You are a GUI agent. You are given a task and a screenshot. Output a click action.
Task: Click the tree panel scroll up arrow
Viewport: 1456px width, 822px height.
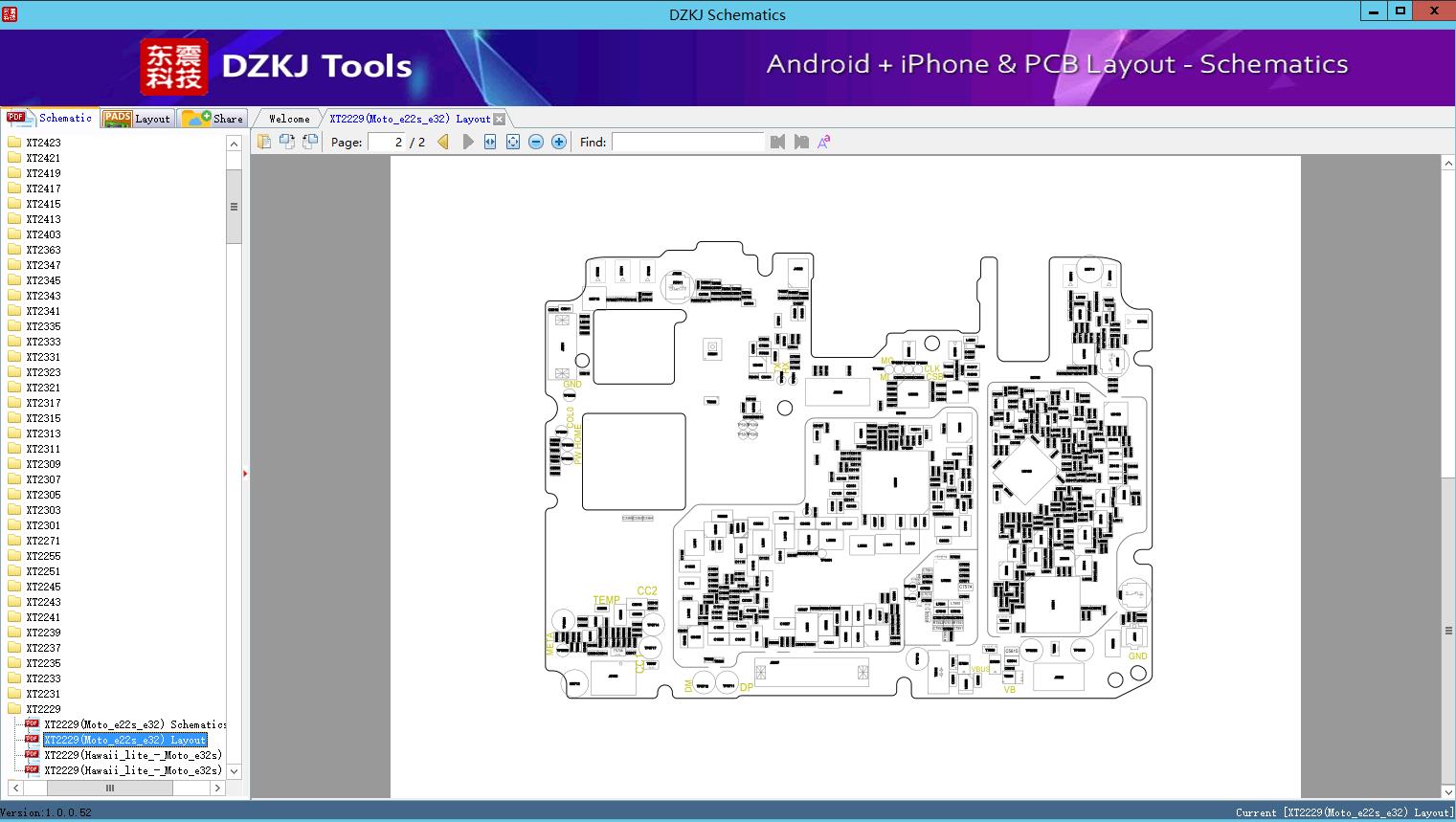[234, 144]
